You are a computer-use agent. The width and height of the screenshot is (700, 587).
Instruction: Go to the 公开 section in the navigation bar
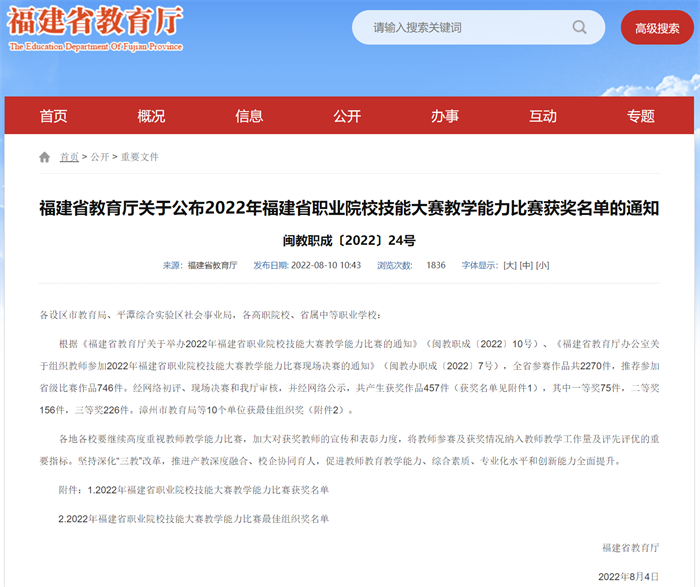(x=347, y=116)
